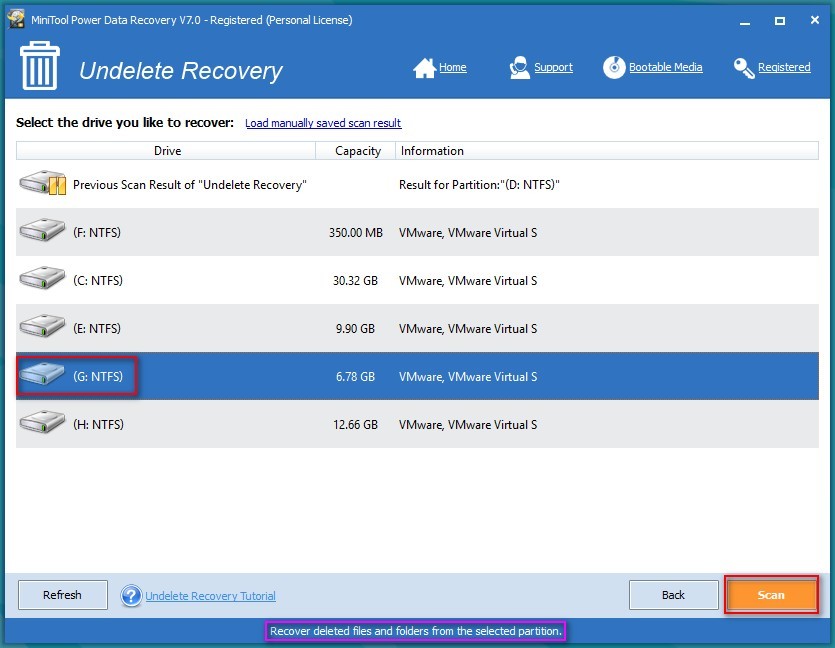Click VMware information in the F: row

[x=468, y=233]
